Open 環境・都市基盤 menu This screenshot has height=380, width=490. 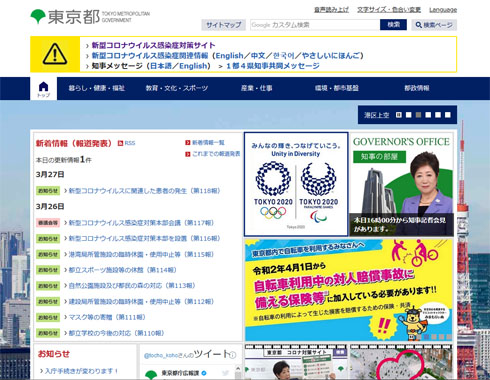(x=337, y=88)
